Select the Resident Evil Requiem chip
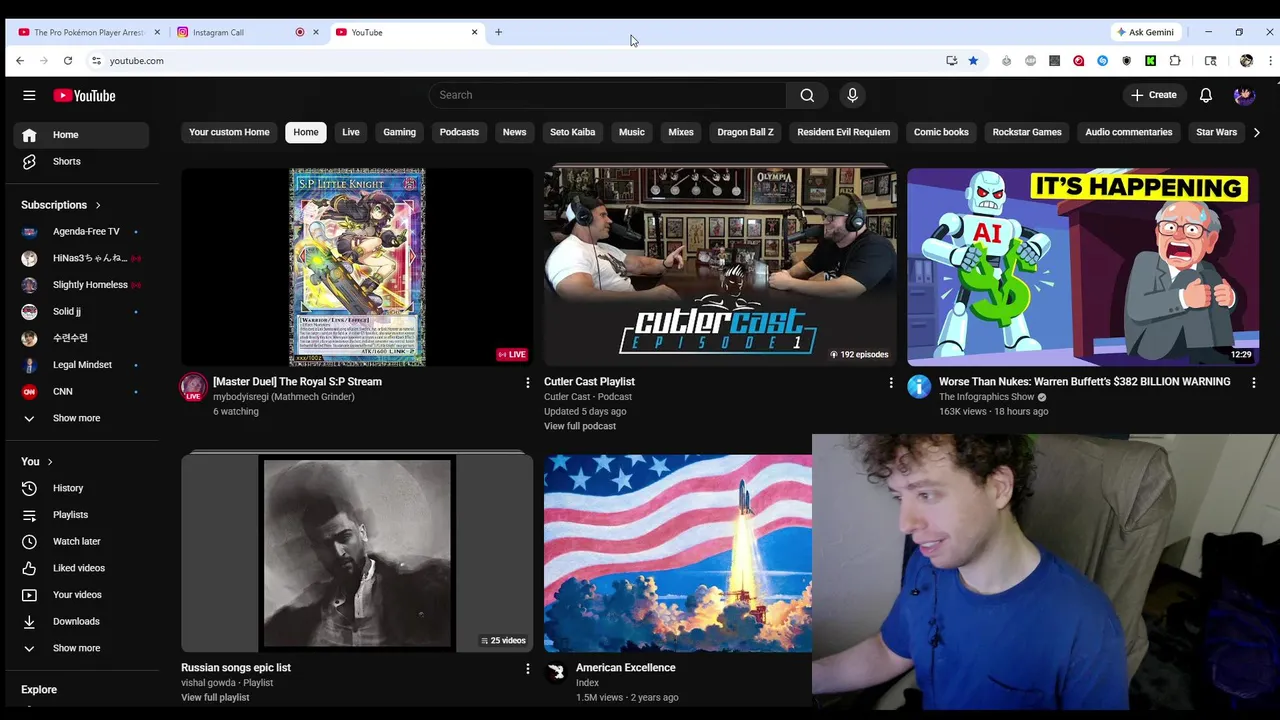 [x=843, y=132]
